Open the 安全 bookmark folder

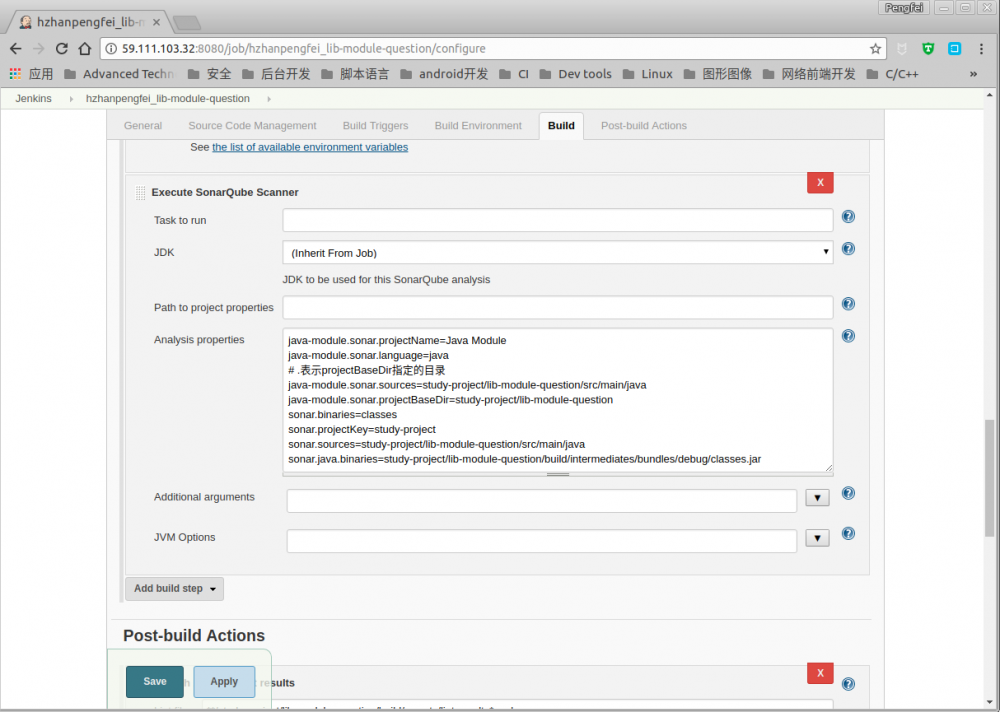click(209, 74)
